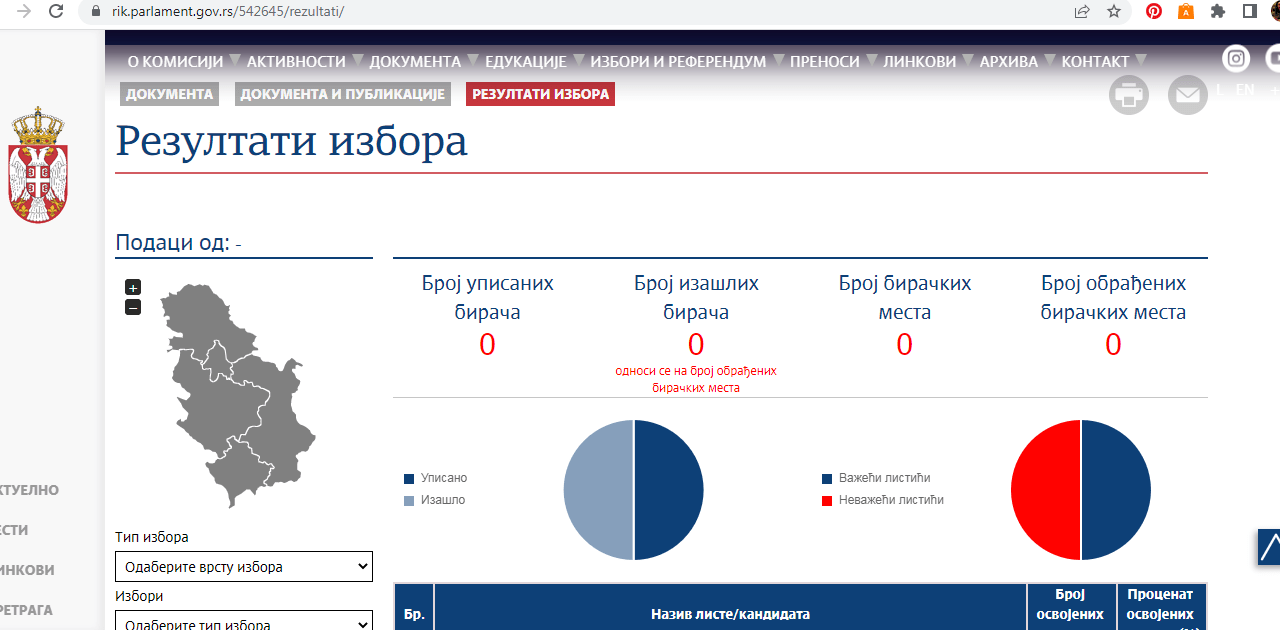The image size is (1280, 630).
Task: Toggle the Изашло legend item
Action: pyautogui.click(x=434, y=500)
